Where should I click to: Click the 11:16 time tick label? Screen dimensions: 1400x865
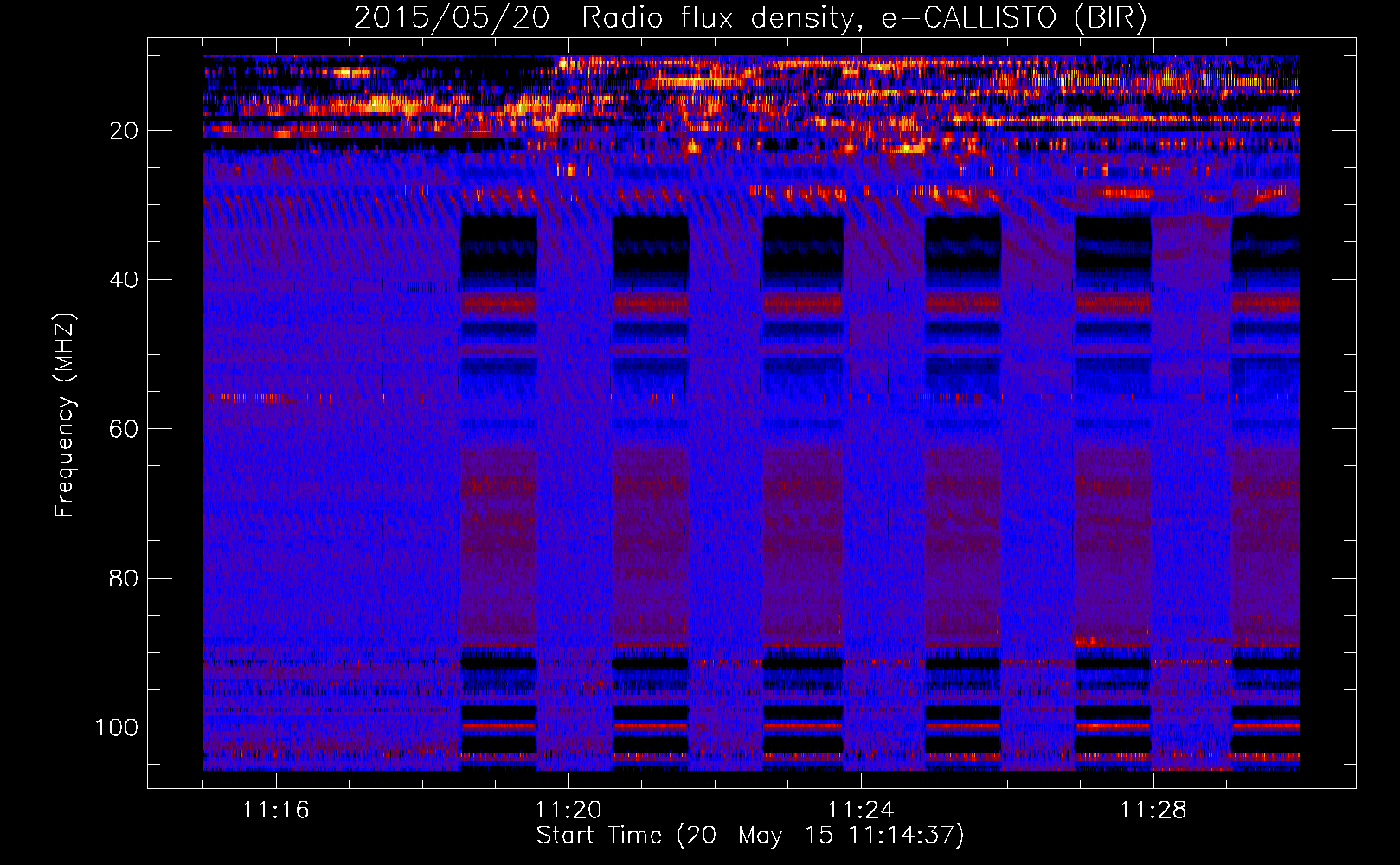[276, 811]
